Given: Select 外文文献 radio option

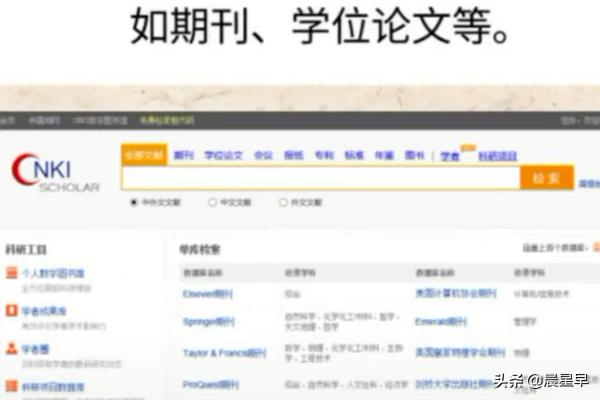Looking at the screenshot, I should [x=283, y=202].
